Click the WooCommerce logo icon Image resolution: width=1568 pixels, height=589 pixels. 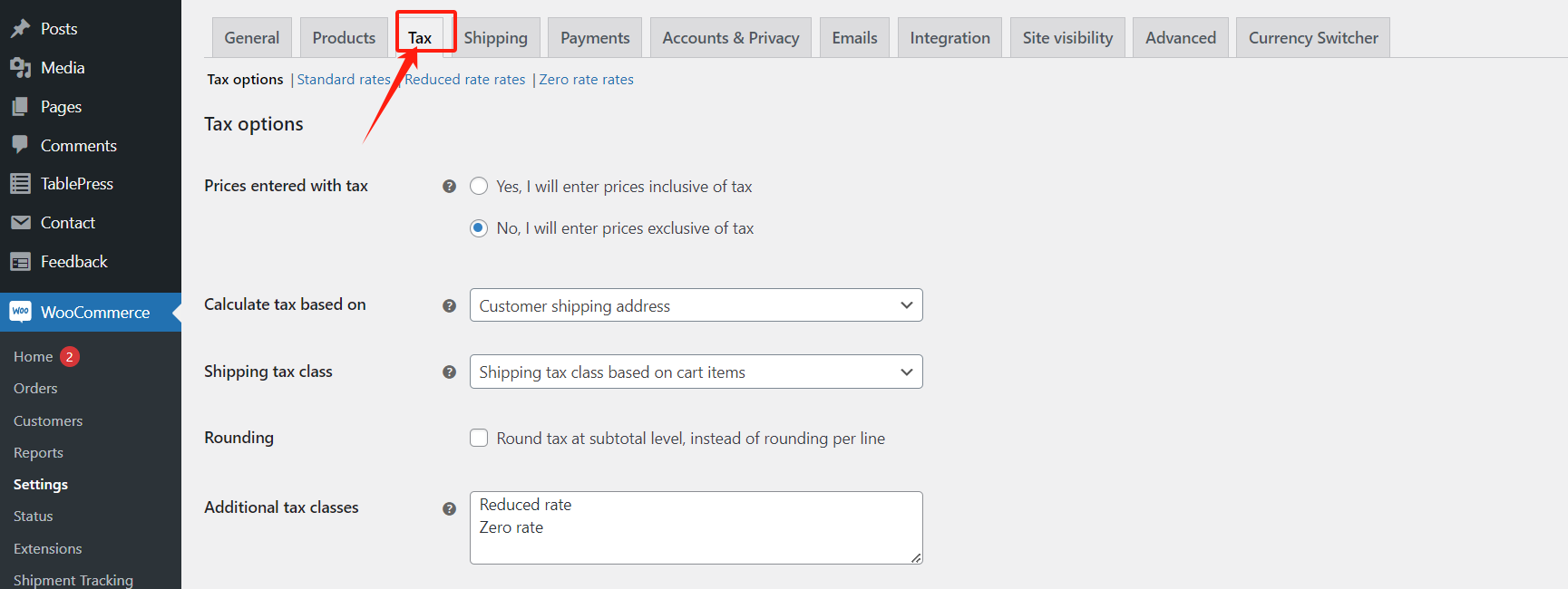tap(20, 312)
